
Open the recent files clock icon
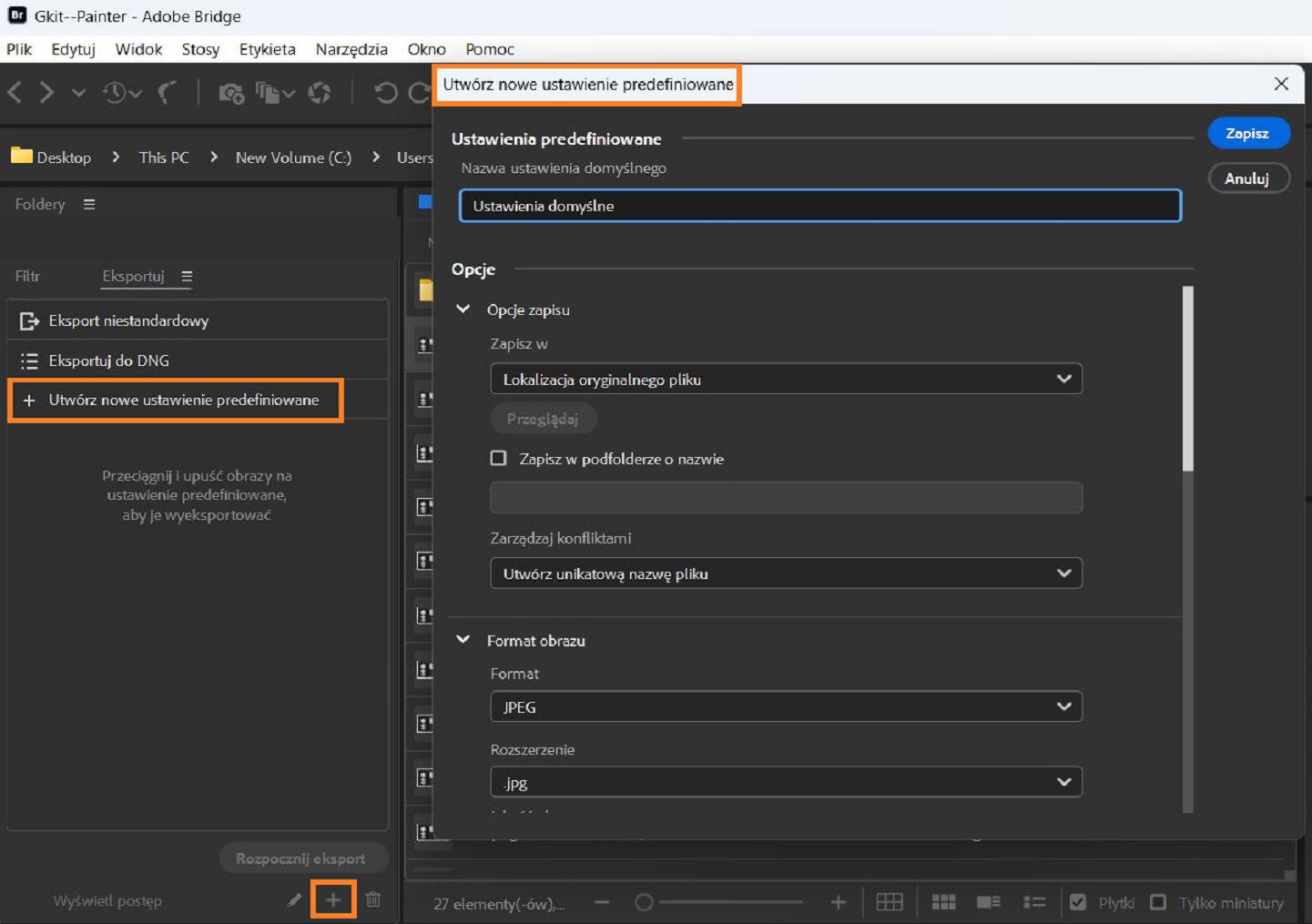[116, 92]
